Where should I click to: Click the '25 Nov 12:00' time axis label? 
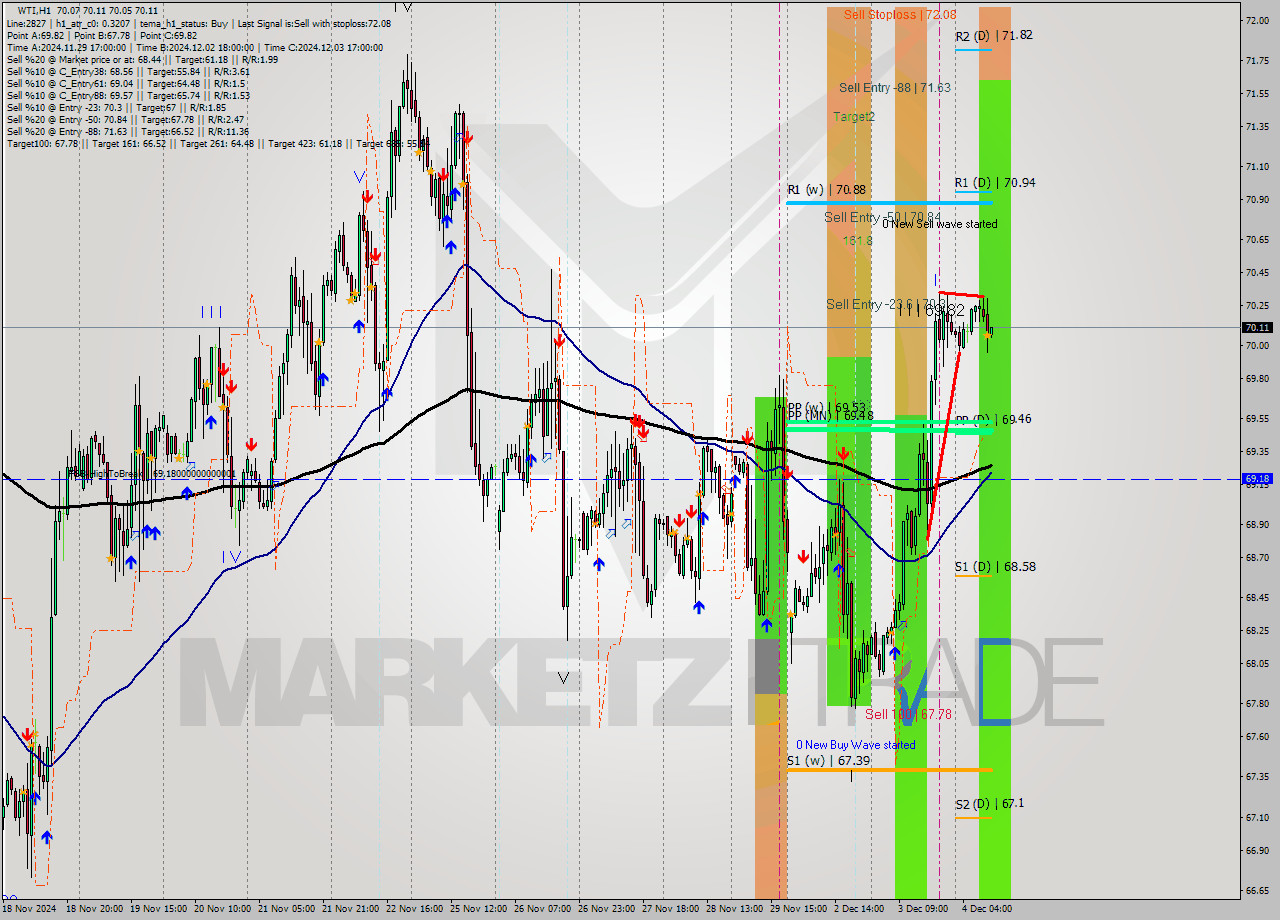point(477,909)
